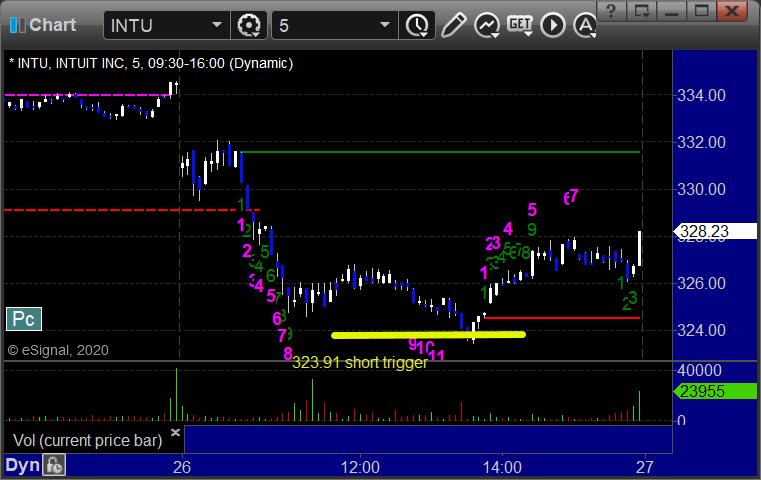761x480 pixels.
Task: Click the bar replay play button
Action: [x=553, y=25]
